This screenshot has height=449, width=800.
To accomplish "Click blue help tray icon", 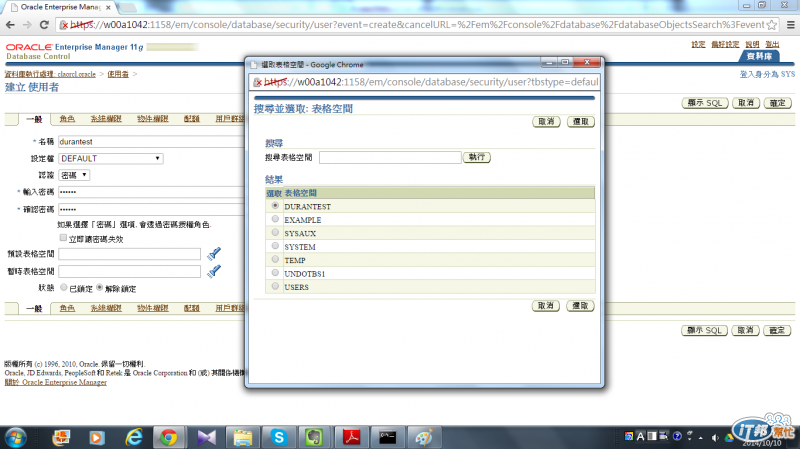I will [677, 436].
